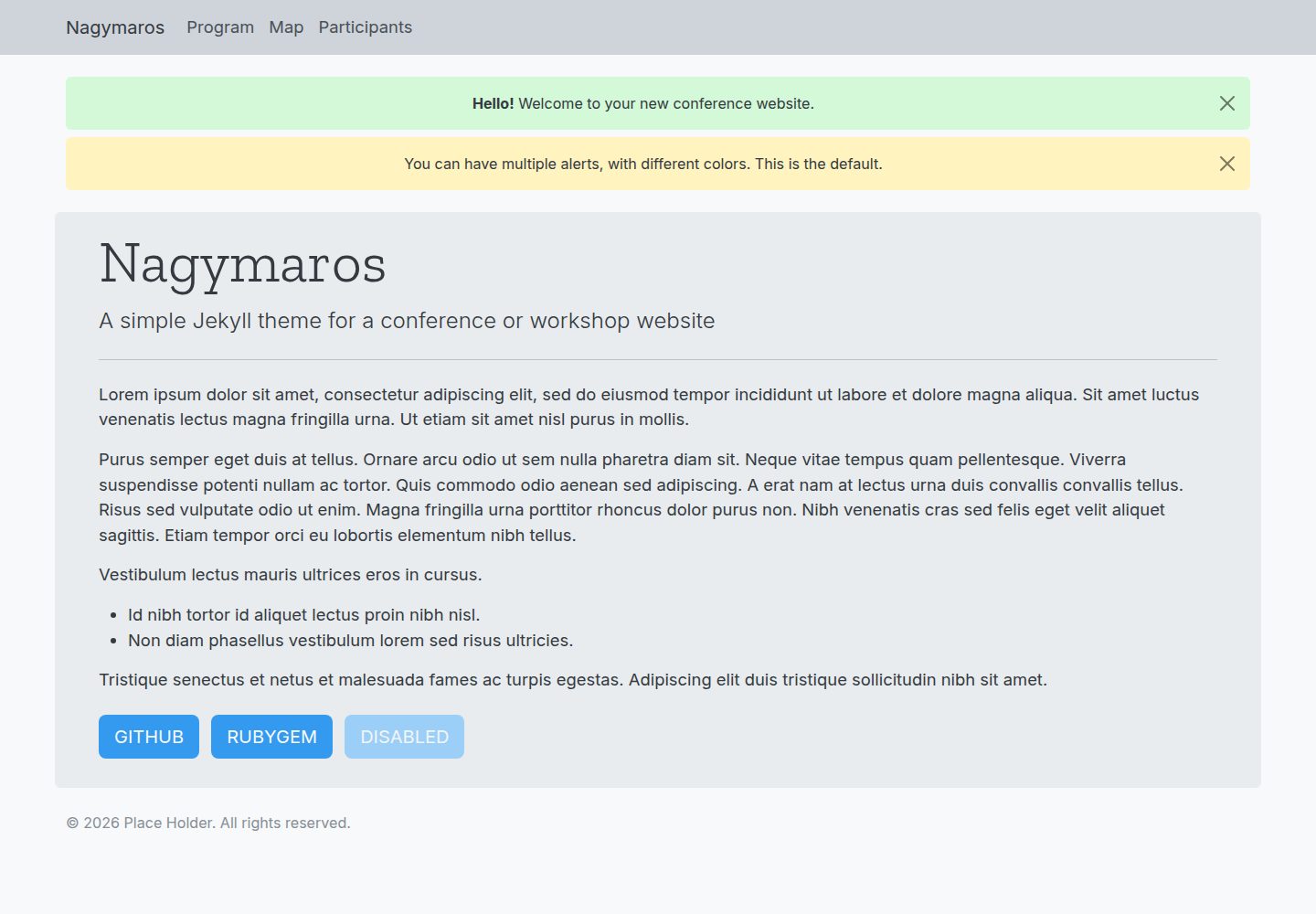Click the bold Hello! text in the alert
Image resolution: width=1316 pixels, height=914 pixels.
[x=493, y=103]
